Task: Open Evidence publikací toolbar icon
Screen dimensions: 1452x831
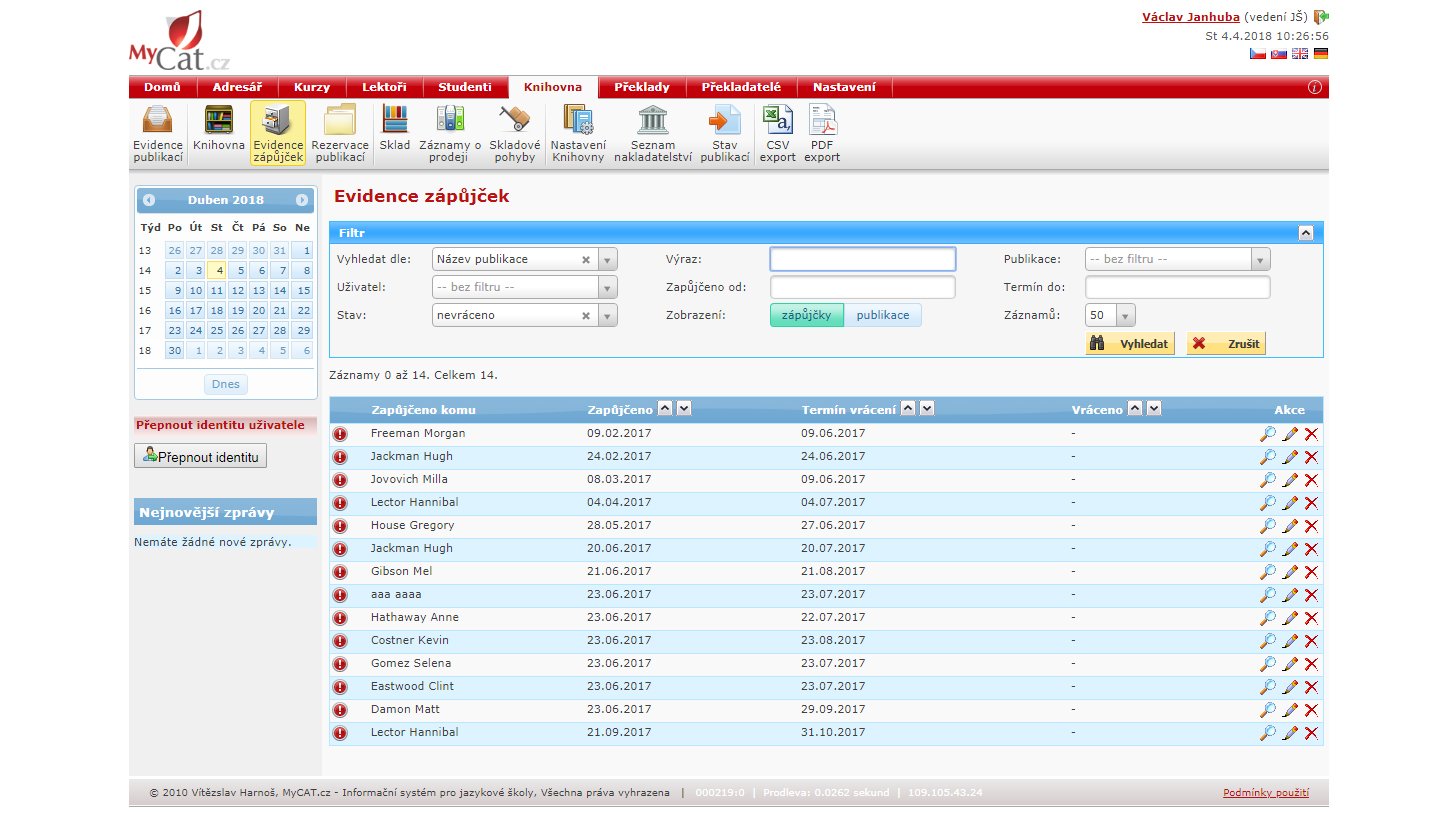Action: 158,134
